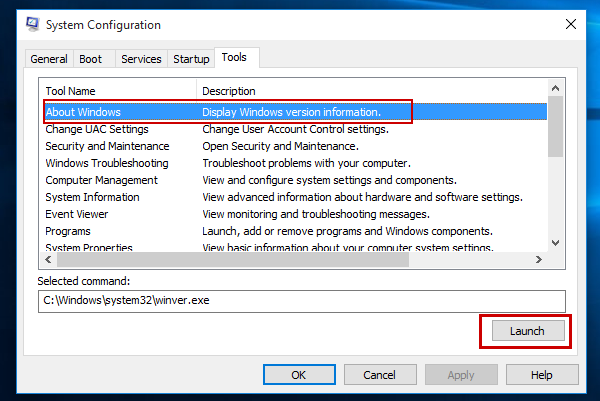This screenshot has height=401, width=600.
Task: Click the System Configuration title bar icon
Action: tap(33, 24)
